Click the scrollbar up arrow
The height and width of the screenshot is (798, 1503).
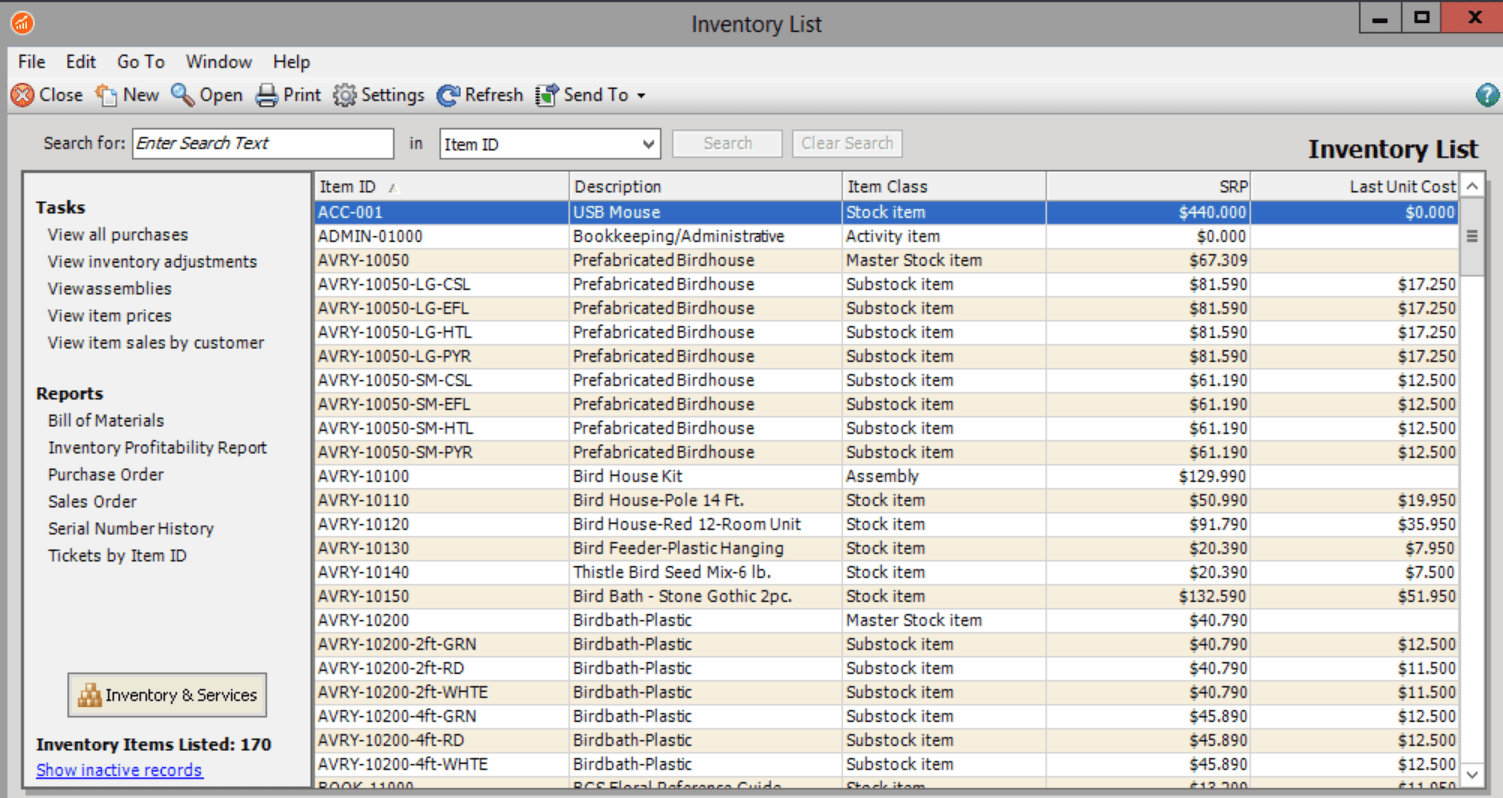pos(1471,186)
